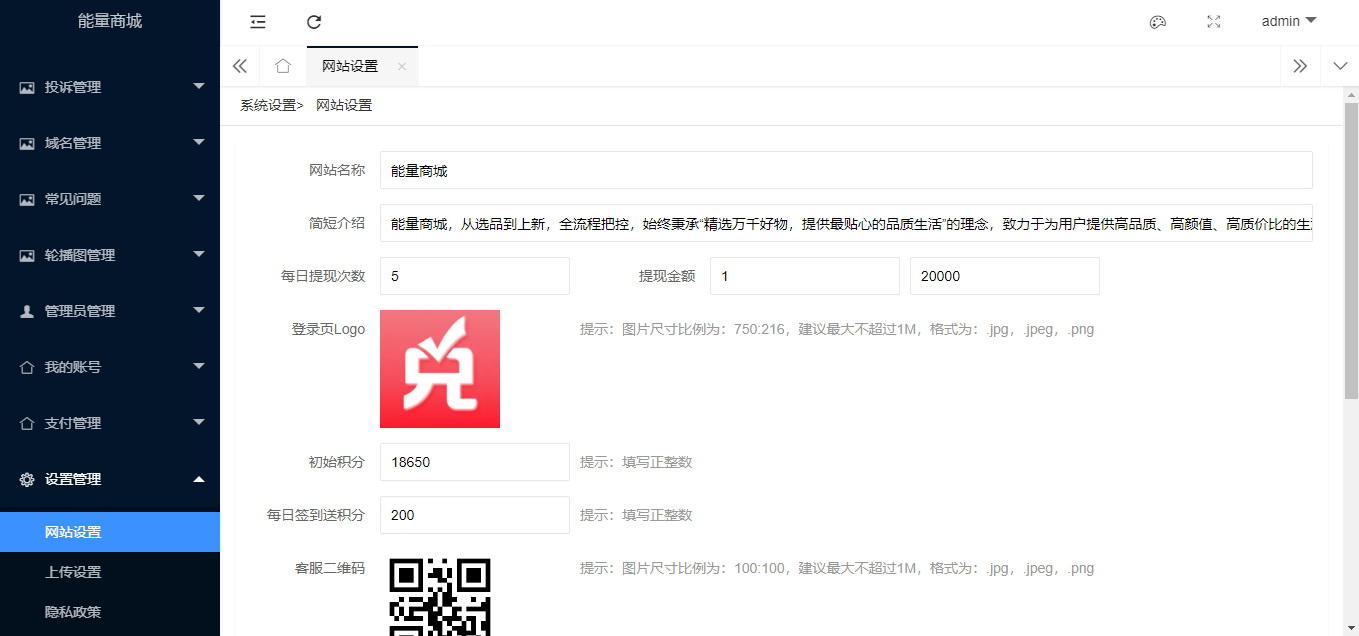This screenshot has width=1359, height=636.
Task: Open the admin user dropdown
Action: tap(1288, 21)
